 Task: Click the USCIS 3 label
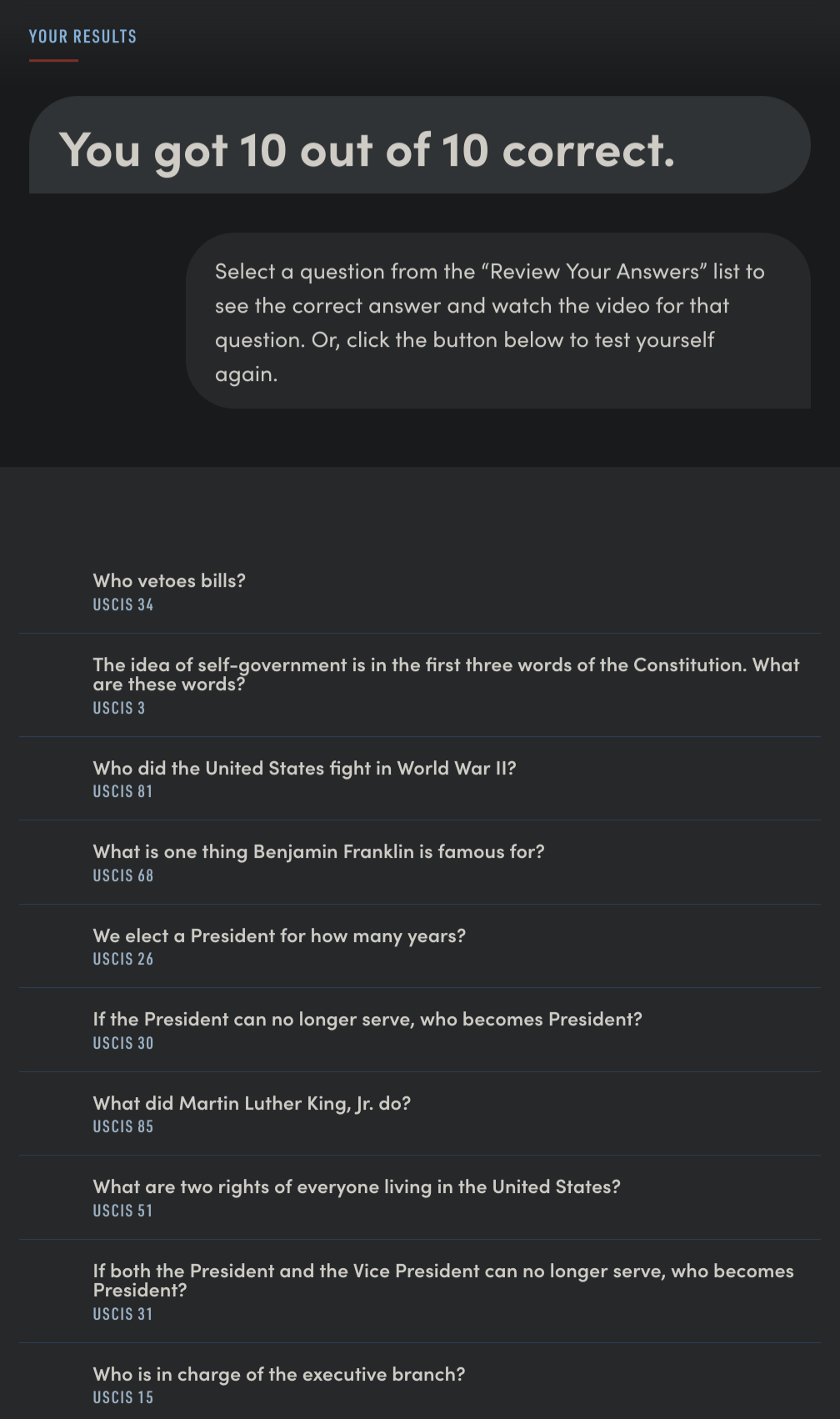pos(119,709)
